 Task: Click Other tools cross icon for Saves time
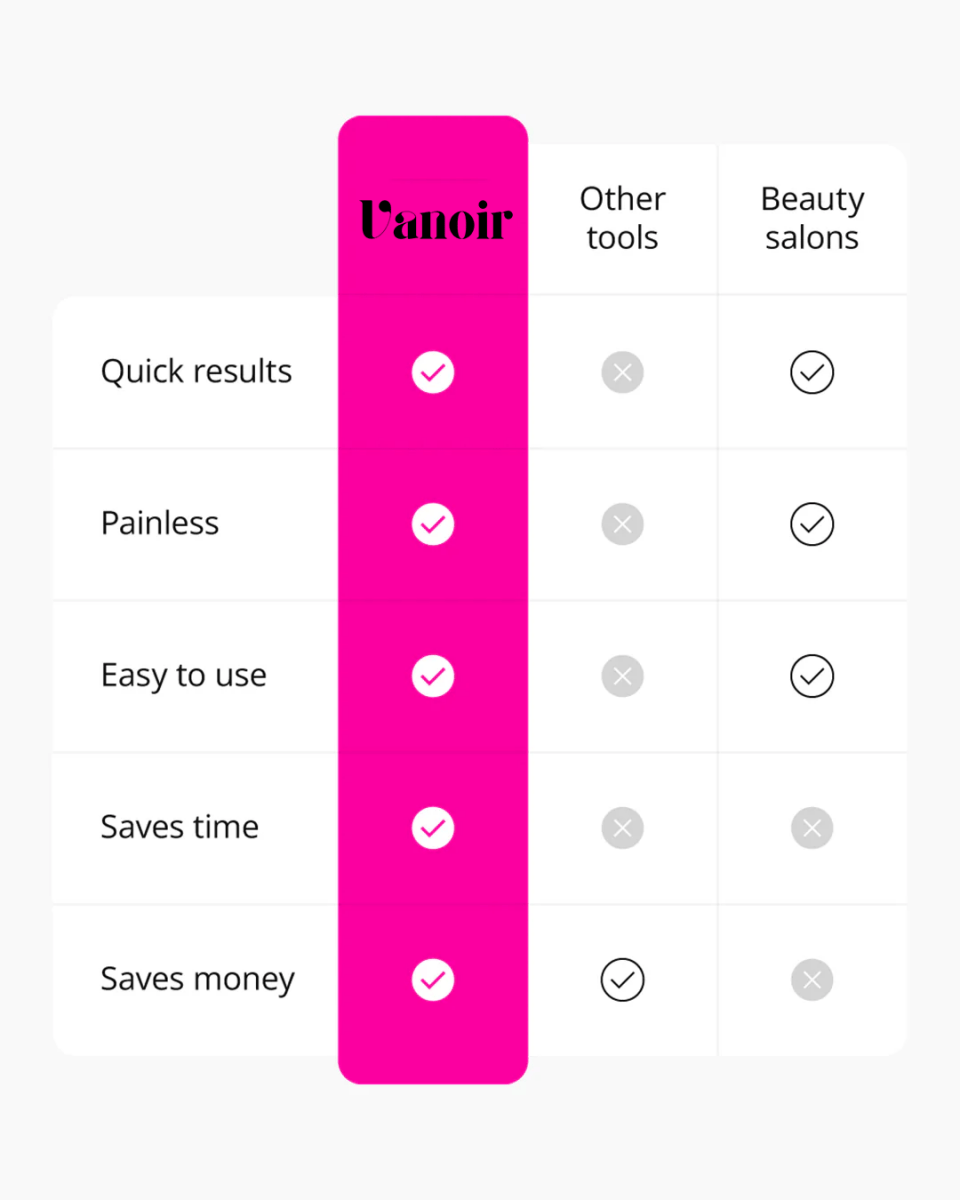[622, 828]
